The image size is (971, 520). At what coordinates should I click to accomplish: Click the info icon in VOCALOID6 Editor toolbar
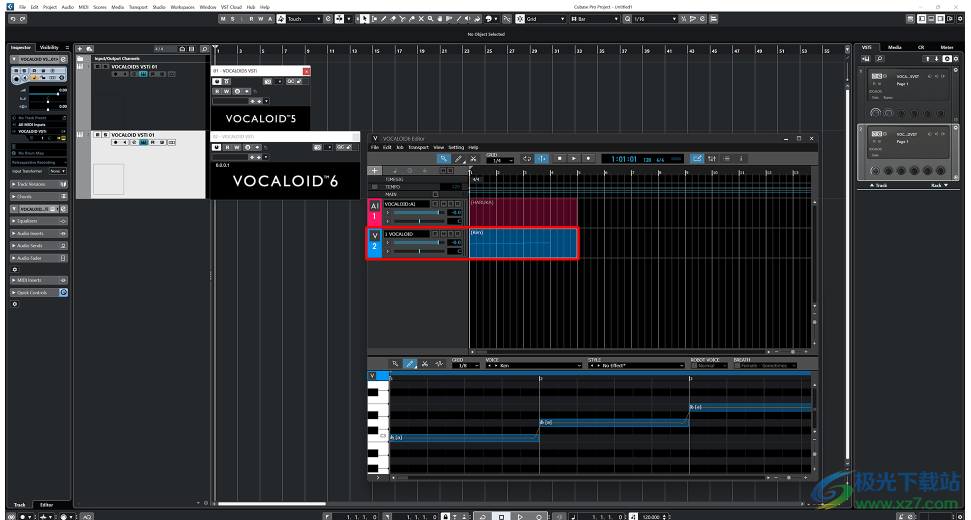[x=741, y=158]
